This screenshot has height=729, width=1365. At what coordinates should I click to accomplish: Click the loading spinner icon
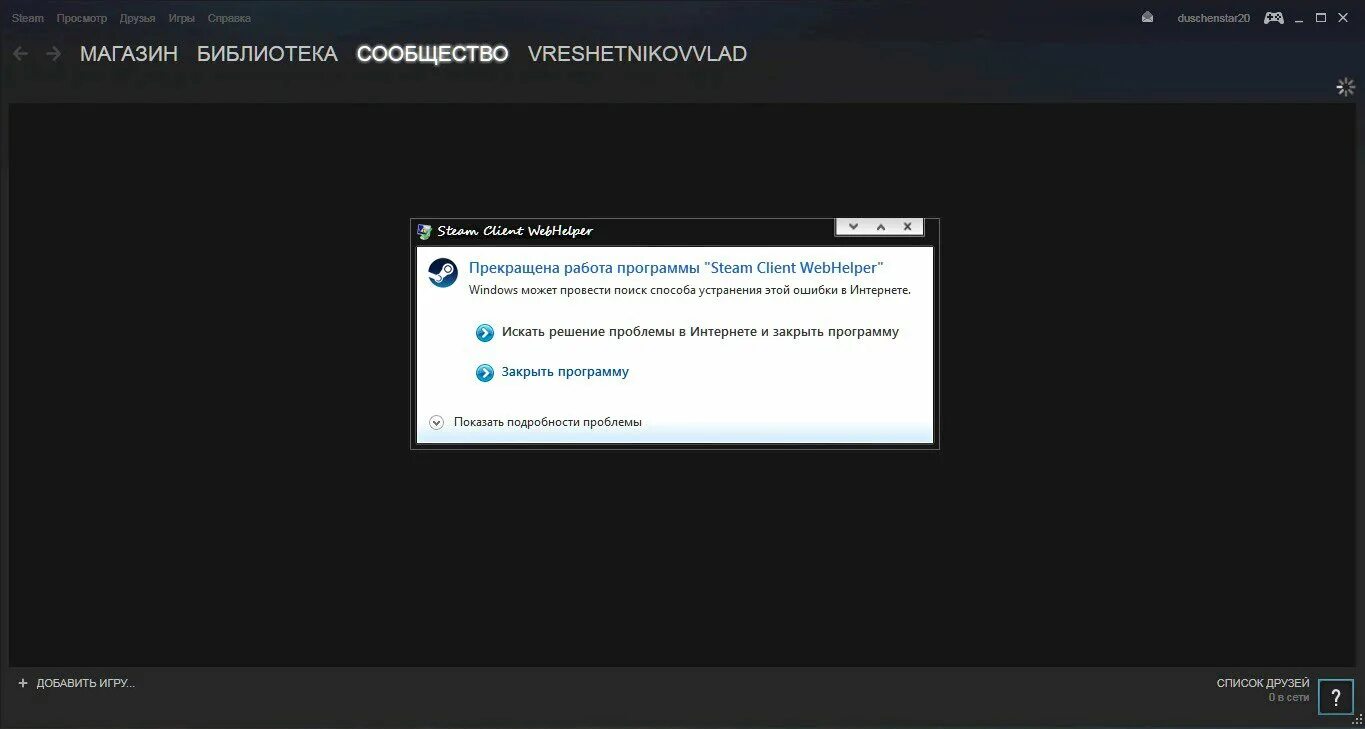coord(1346,87)
